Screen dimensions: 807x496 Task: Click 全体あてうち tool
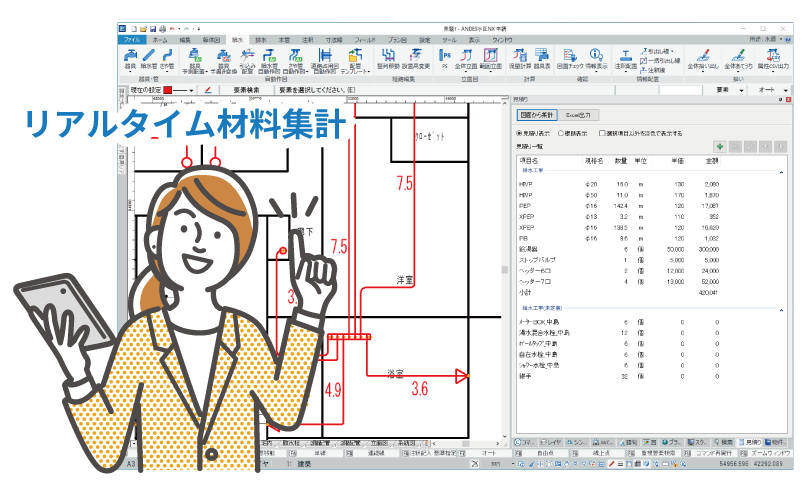coord(739,59)
